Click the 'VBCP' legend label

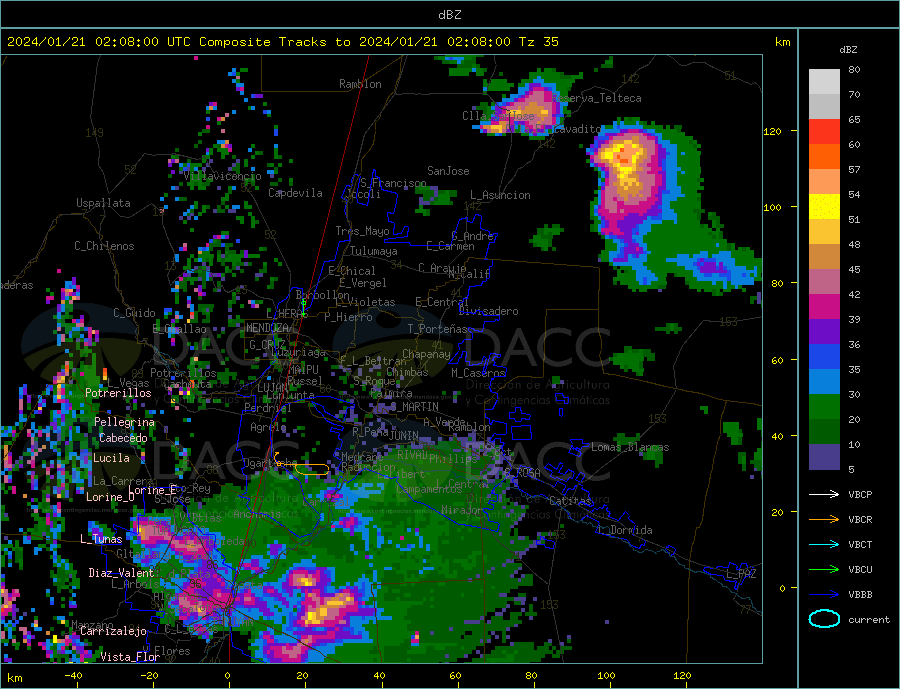click(860, 494)
